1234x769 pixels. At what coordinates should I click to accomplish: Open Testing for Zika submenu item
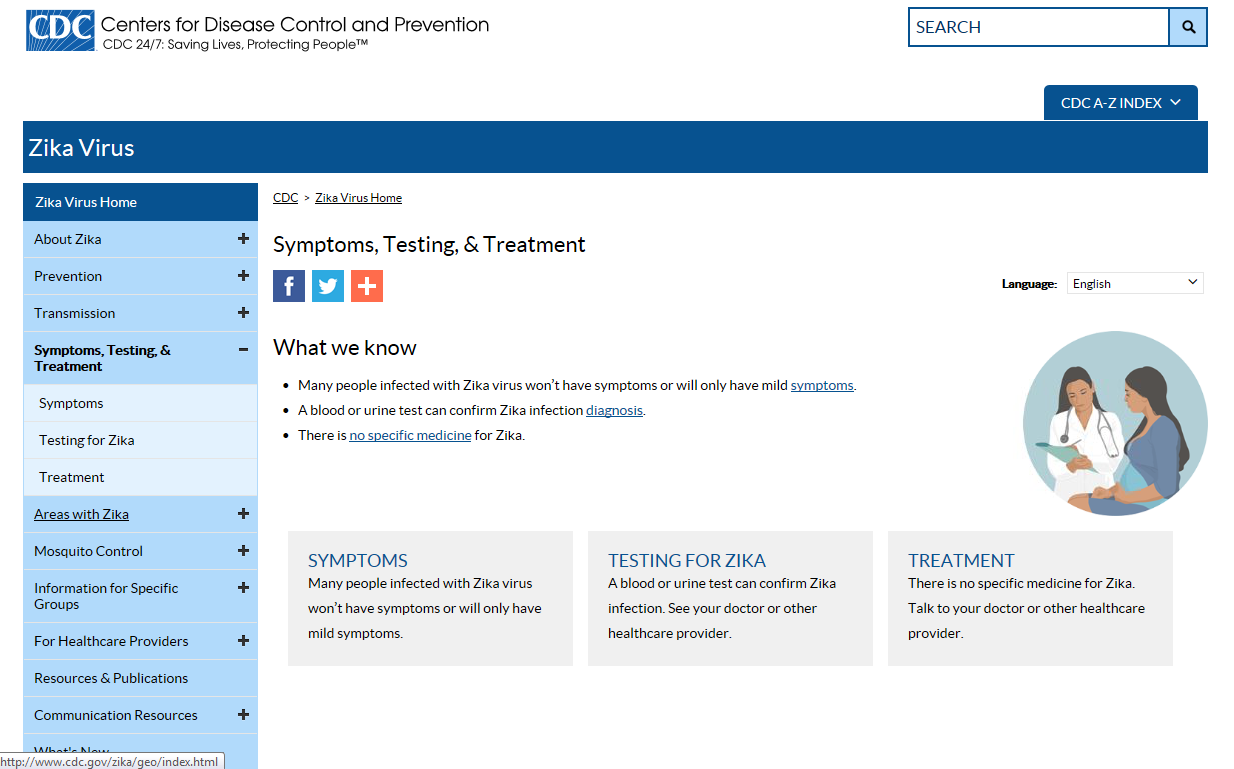[87, 440]
